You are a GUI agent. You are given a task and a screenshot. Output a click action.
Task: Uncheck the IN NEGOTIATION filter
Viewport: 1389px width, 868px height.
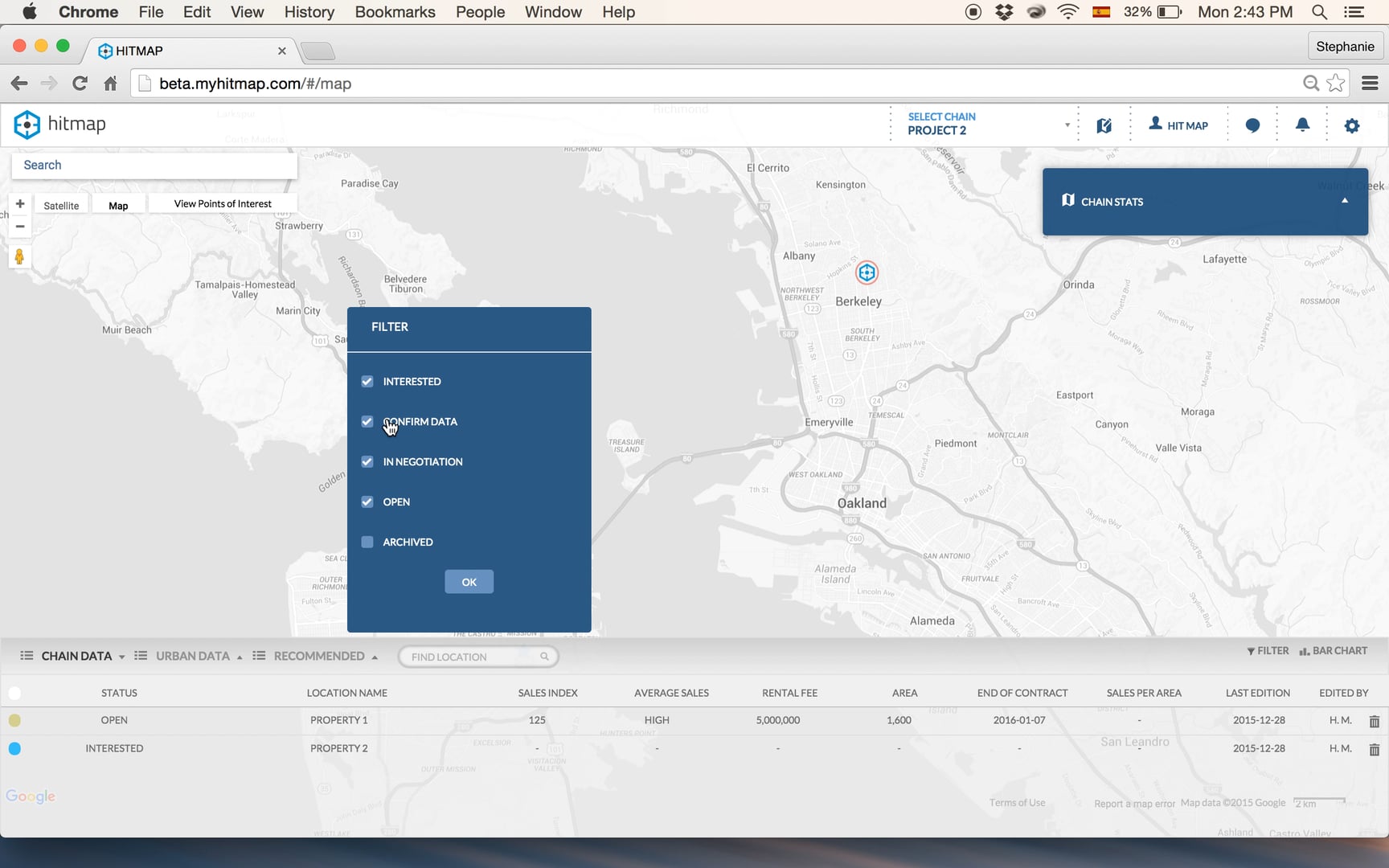coord(367,461)
